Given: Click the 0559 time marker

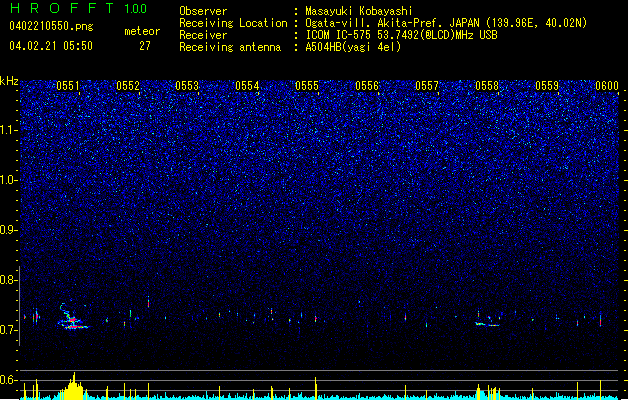Looking at the screenshot, I should tap(547, 86).
